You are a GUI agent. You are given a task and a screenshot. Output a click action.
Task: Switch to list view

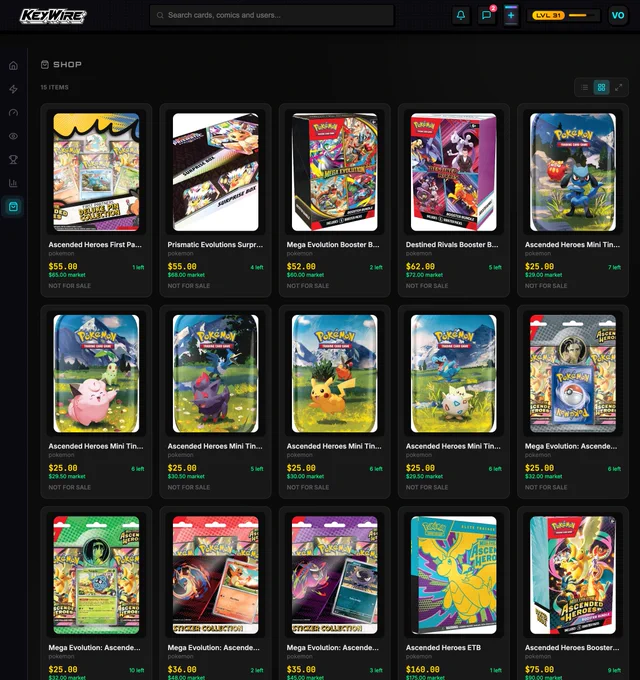[x=584, y=88]
